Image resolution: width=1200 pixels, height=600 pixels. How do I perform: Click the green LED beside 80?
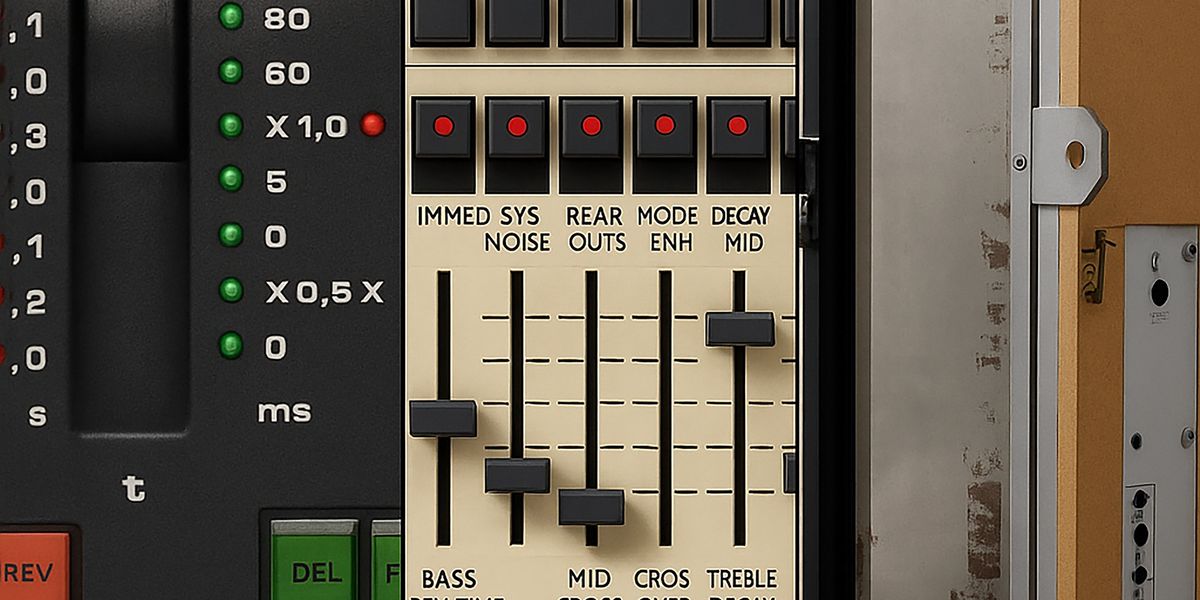pos(231,17)
